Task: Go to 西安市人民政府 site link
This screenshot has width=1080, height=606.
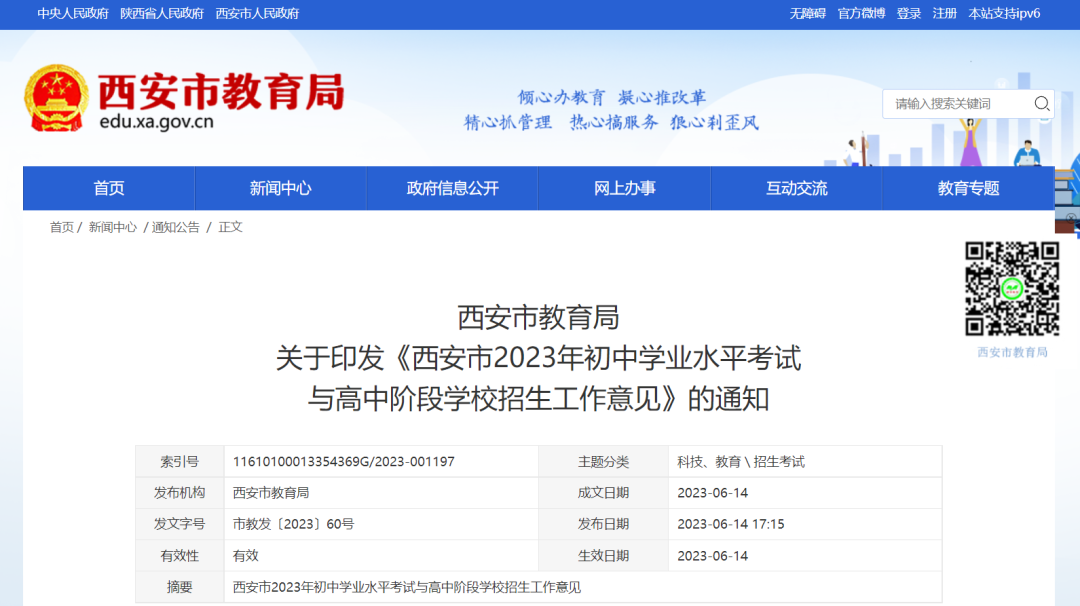Action: 257,14
